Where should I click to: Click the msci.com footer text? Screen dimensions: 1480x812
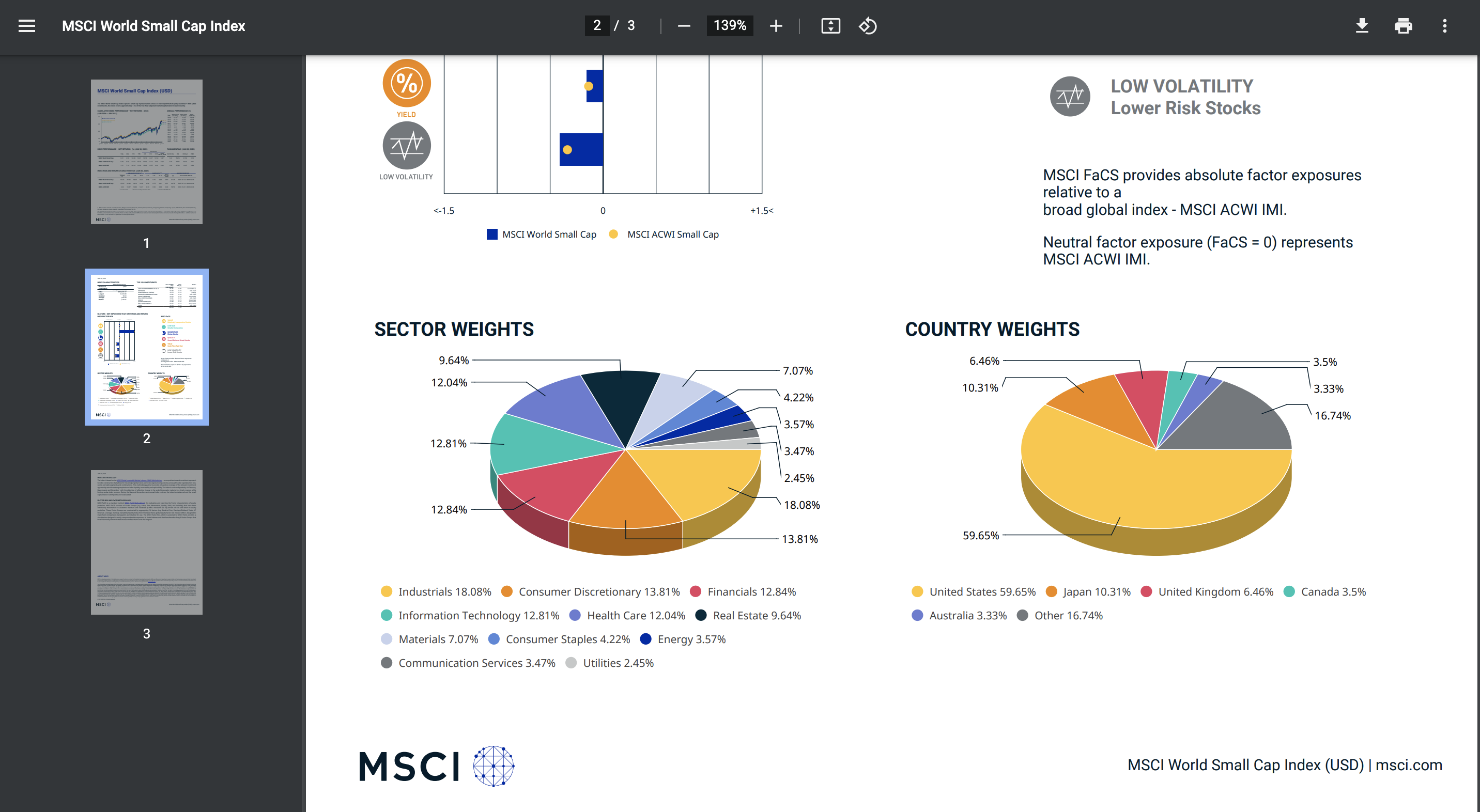(1408, 765)
